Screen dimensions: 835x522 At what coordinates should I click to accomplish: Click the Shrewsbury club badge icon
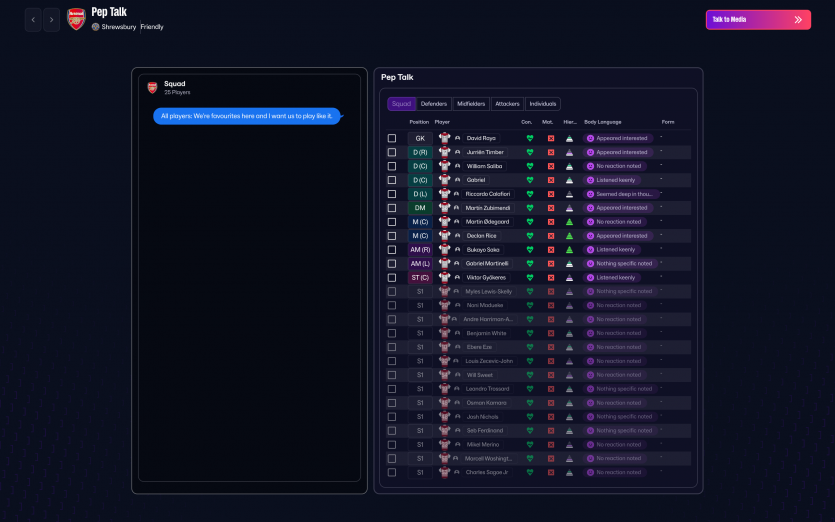[96, 27]
